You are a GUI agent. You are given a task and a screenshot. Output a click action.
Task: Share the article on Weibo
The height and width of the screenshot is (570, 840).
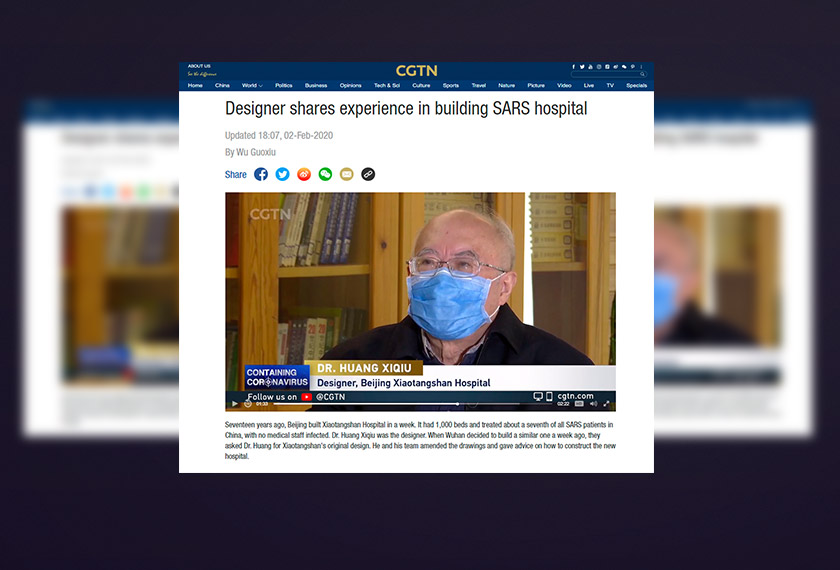pos(304,174)
